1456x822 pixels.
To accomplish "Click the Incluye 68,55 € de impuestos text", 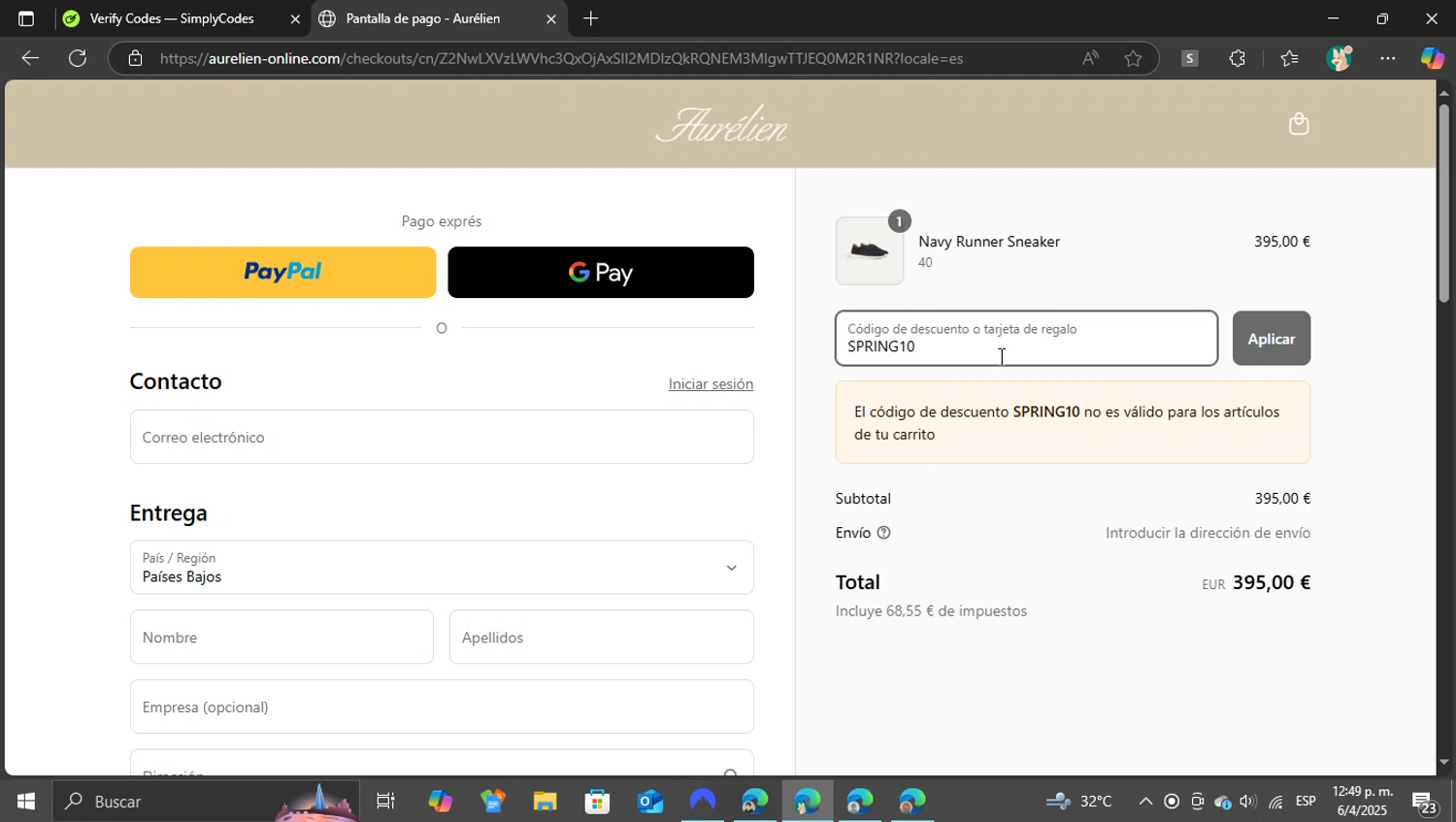I will (x=931, y=611).
